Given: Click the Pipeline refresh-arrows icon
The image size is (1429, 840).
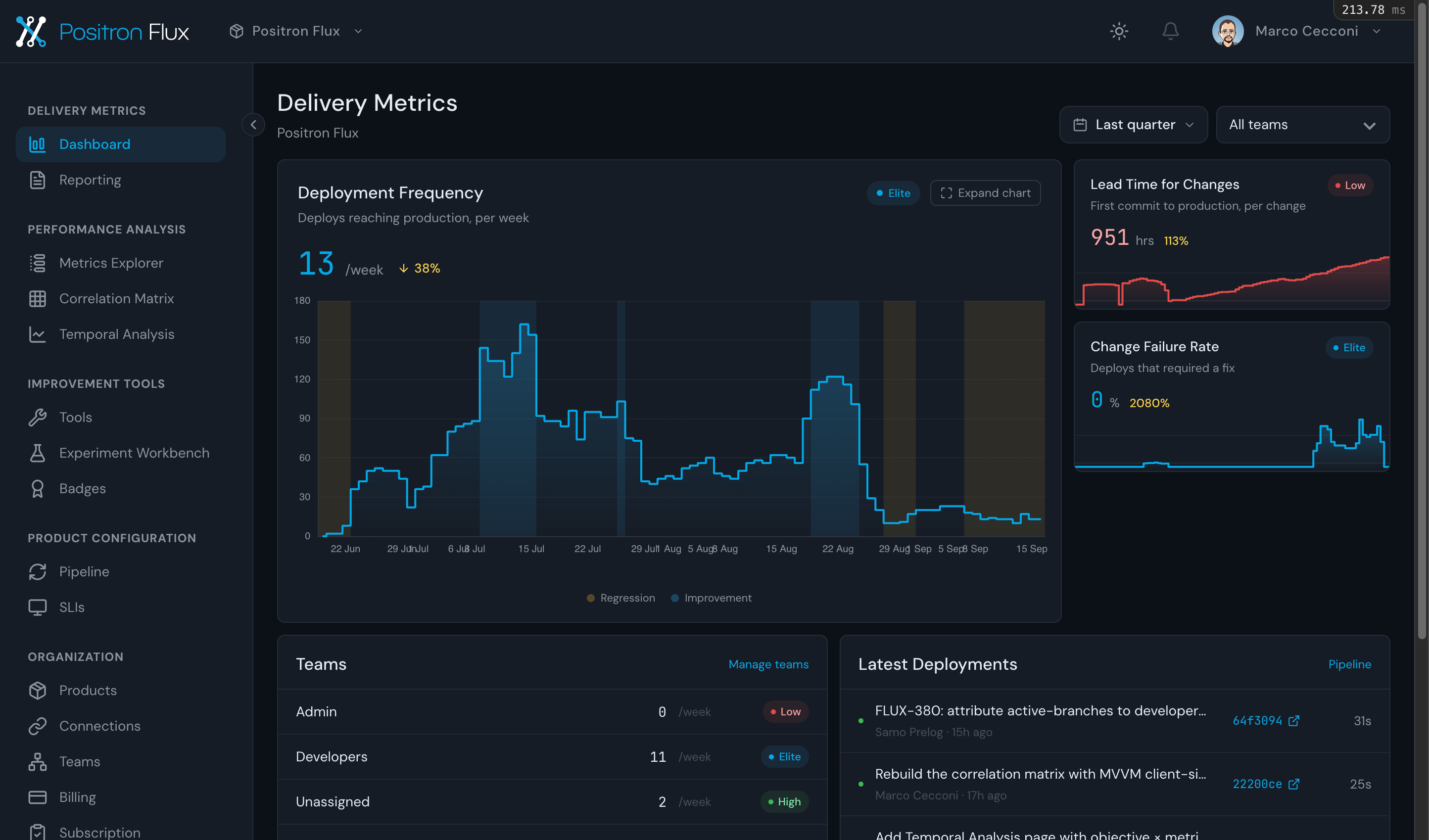Looking at the screenshot, I should coord(38,571).
